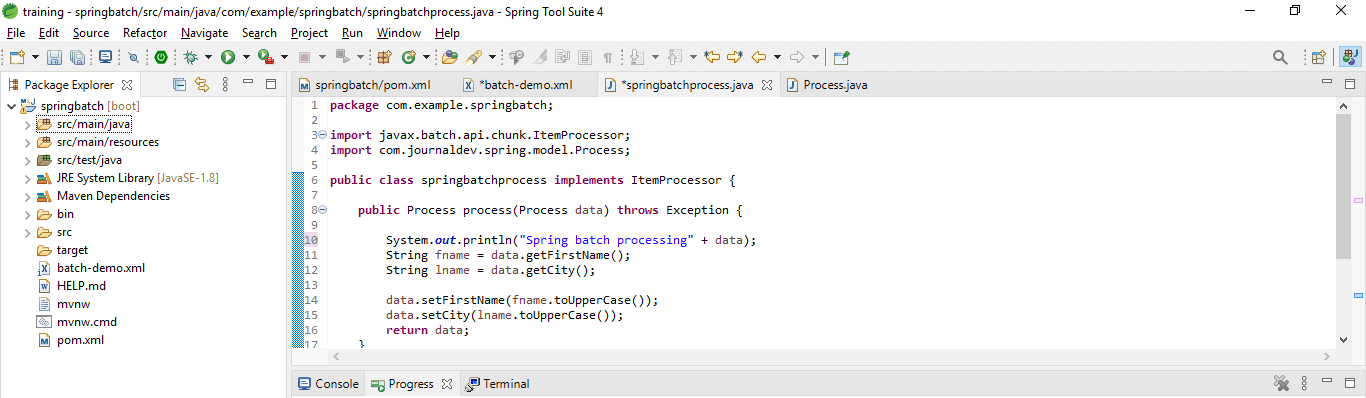Open the Console view tab
Viewport: 1366px width, 398px height.
[329, 384]
